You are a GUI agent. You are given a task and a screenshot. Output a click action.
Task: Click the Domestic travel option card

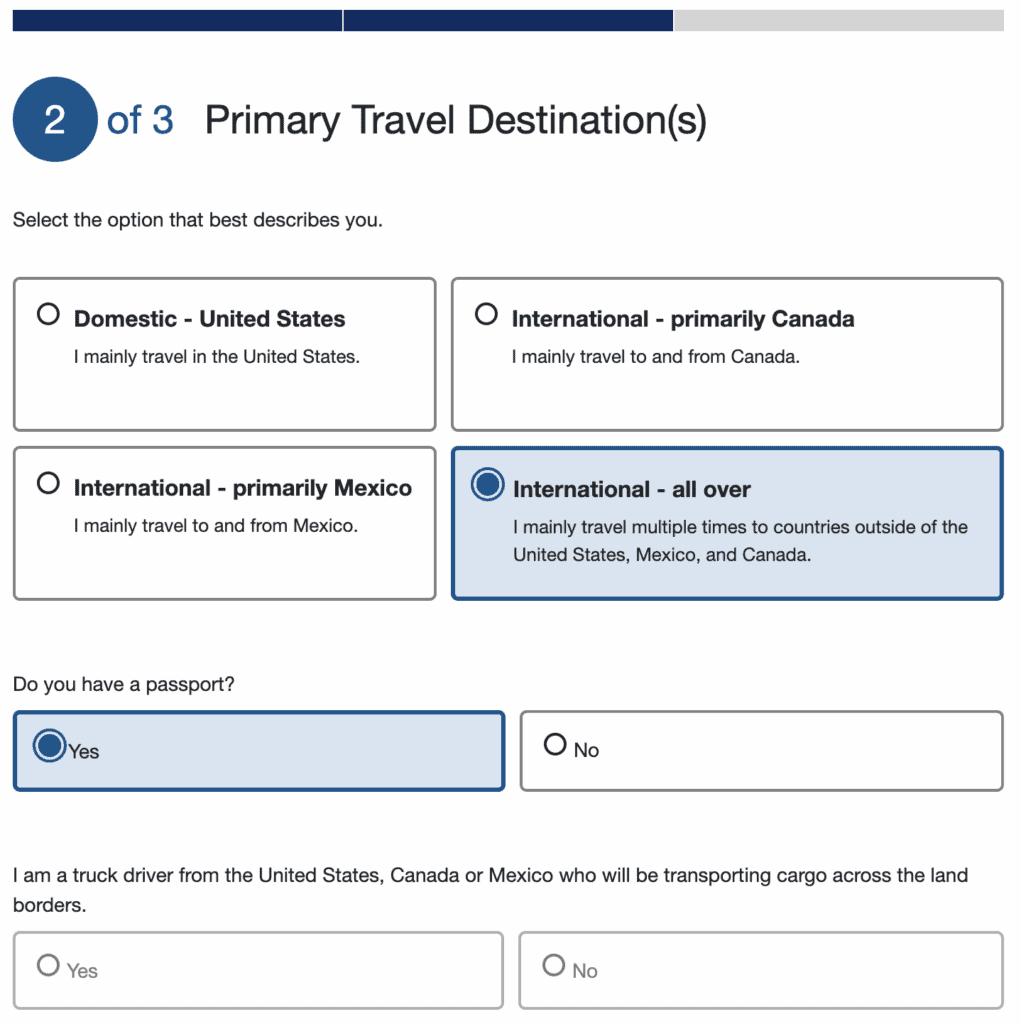224,354
